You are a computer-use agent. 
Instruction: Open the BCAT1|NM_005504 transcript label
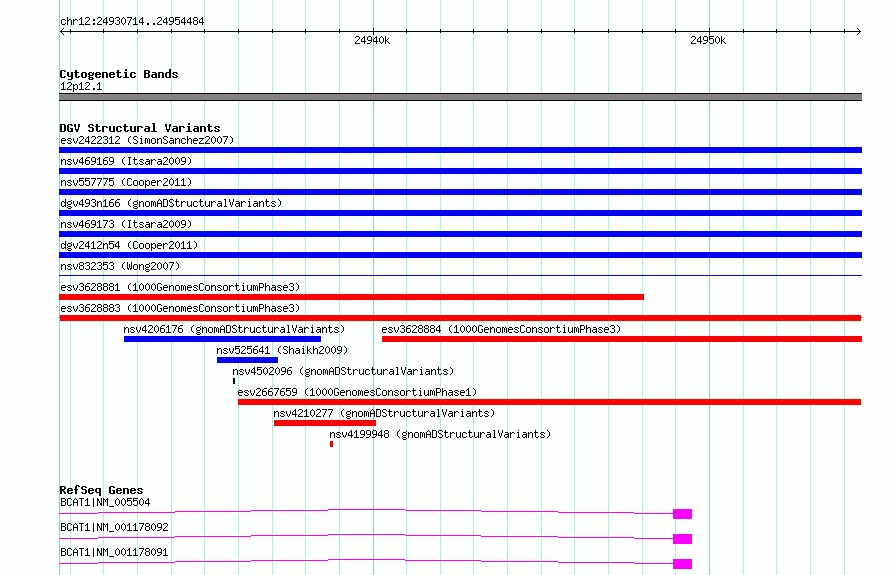tap(105, 502)
